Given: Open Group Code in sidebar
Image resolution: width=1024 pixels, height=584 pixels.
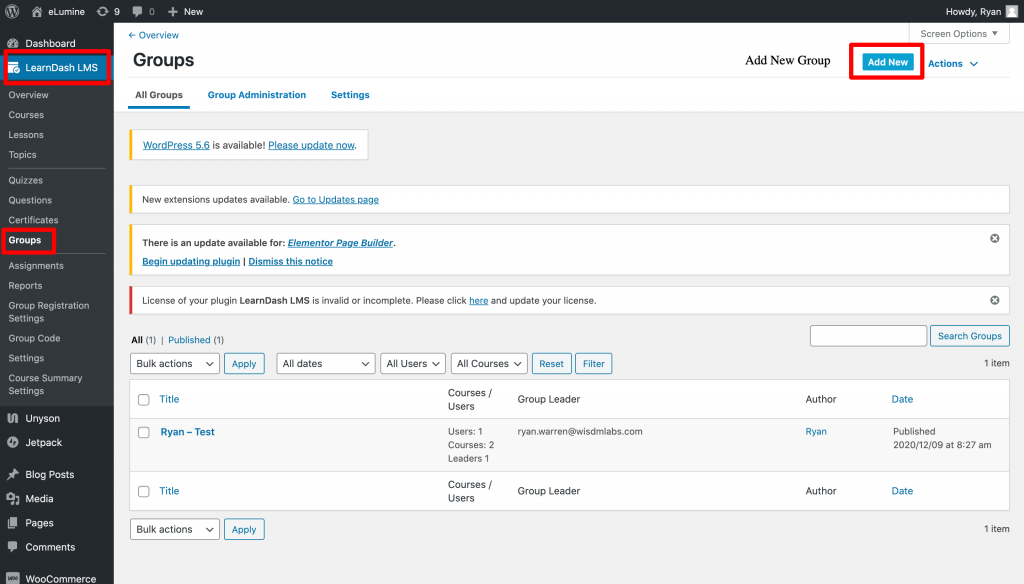Looking at the screenshot, I should (x=35, y=338).
